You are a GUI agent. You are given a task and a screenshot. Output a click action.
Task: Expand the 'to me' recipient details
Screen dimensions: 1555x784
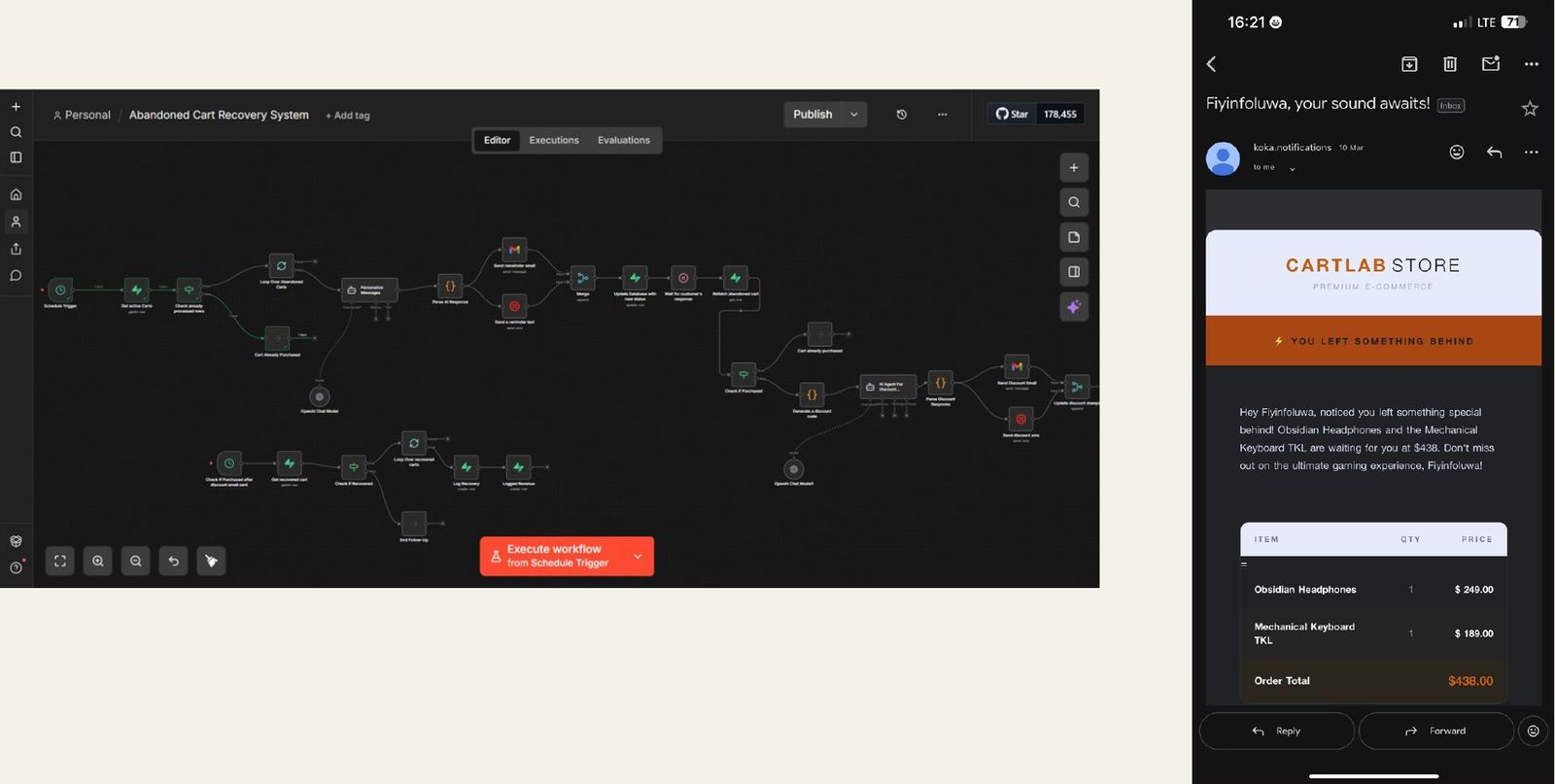[x=1293, y=169]
